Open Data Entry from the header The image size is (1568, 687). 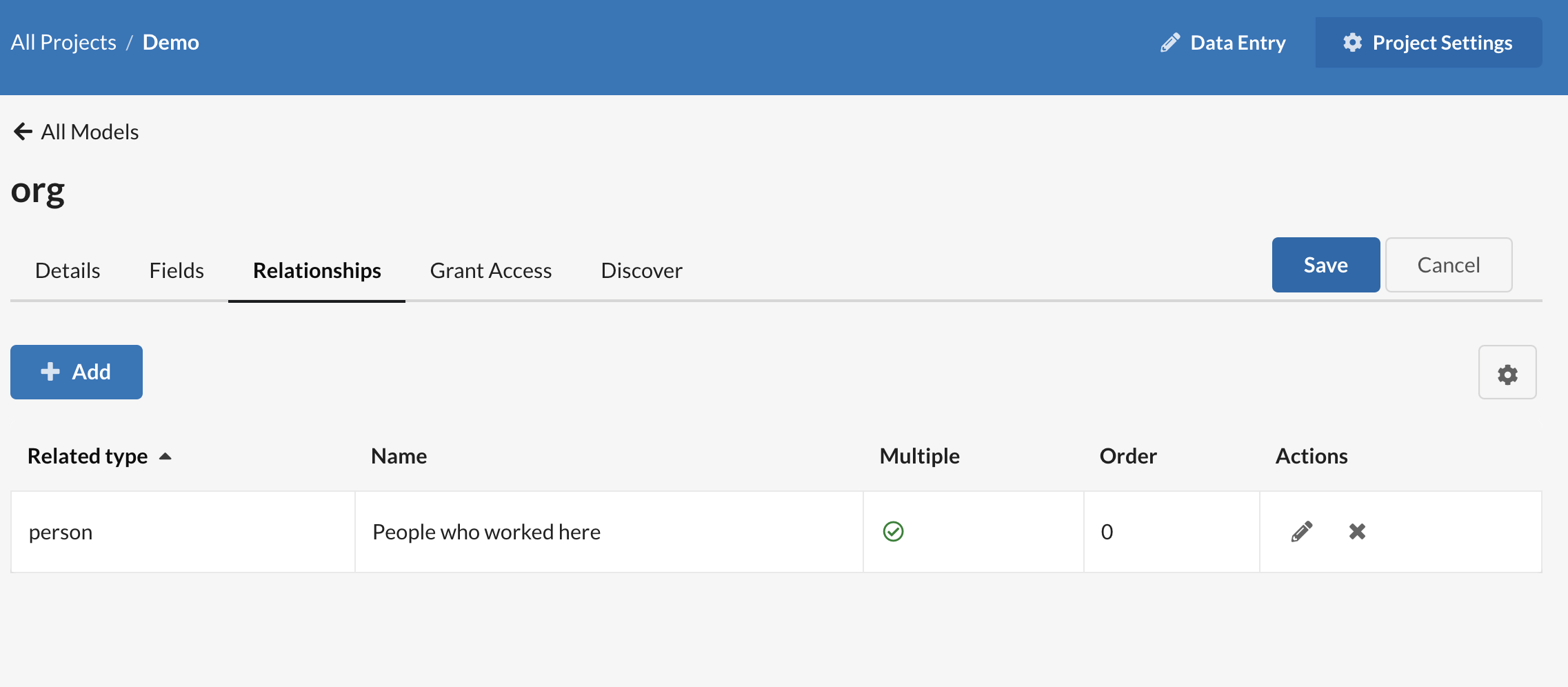pos(1223,43)
